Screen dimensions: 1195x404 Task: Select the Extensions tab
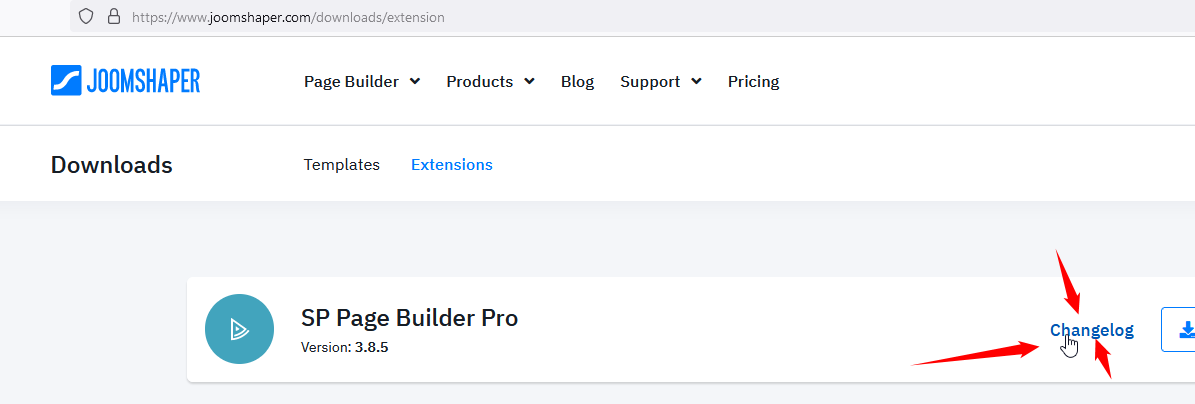tap(452, 164)
